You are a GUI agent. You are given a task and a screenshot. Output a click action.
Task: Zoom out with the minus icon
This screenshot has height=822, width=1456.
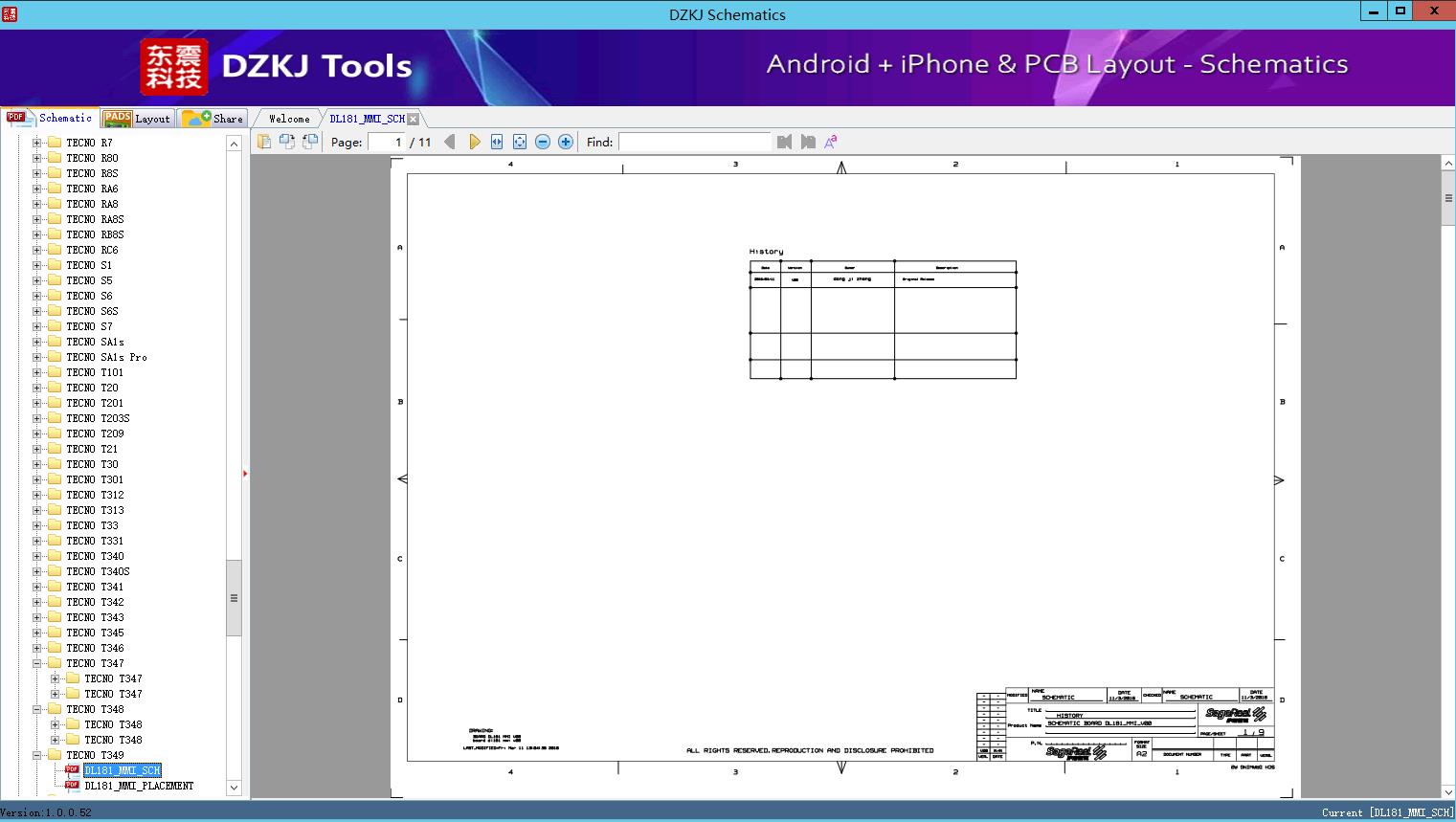543,142
